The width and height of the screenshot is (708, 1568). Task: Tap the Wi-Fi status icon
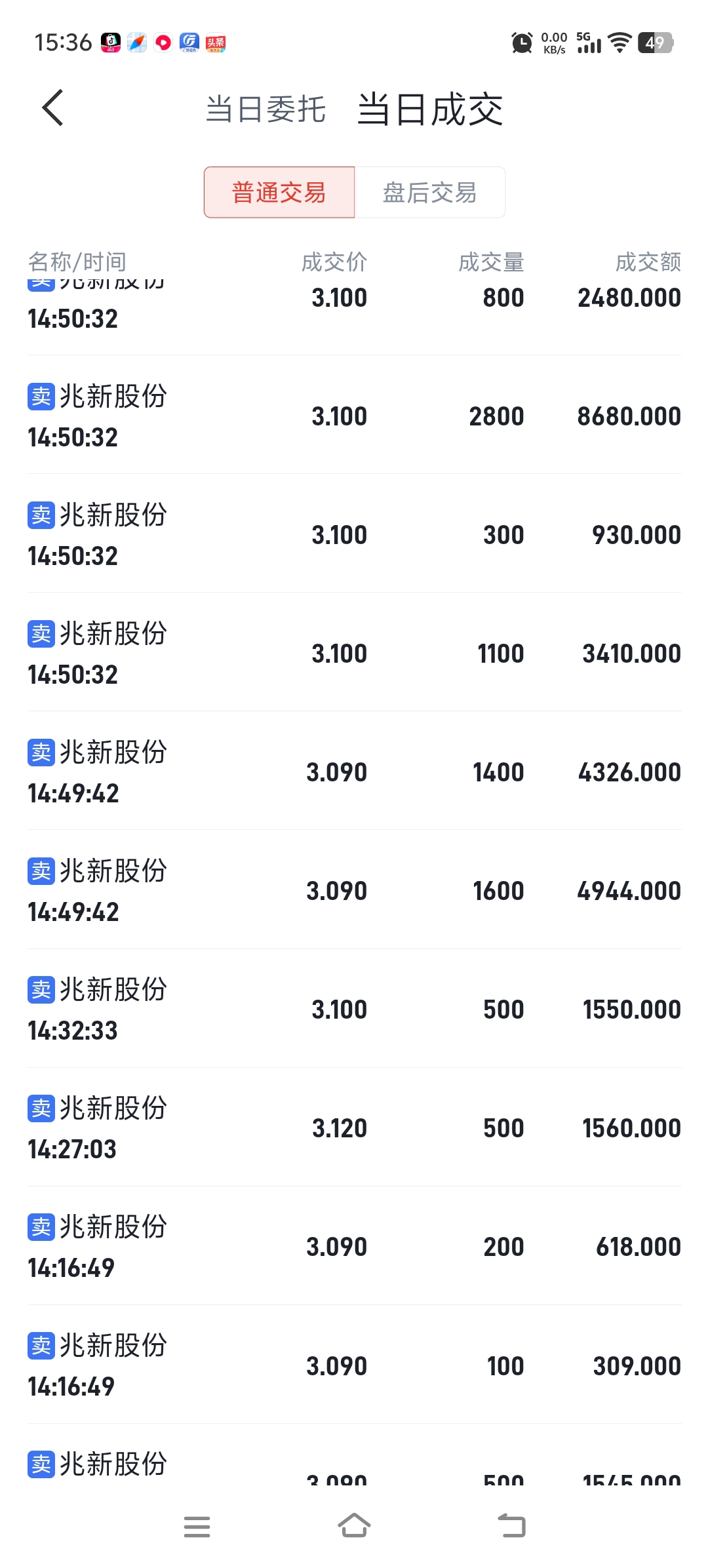pos(619,43)
